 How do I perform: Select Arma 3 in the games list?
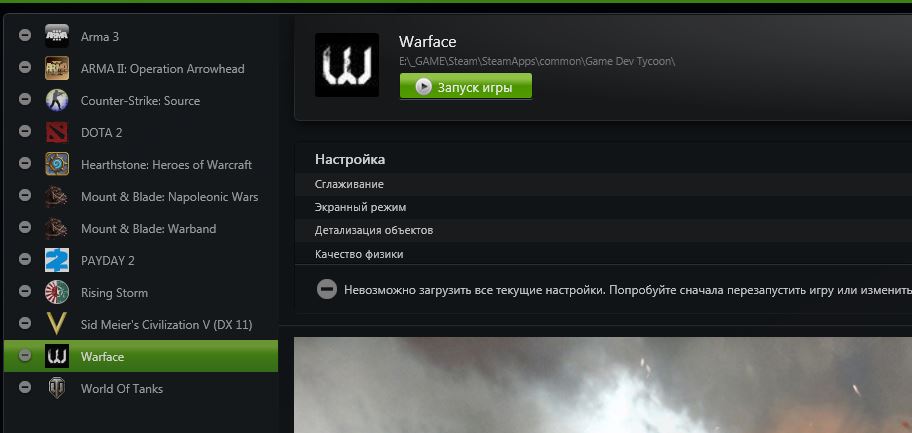141,36
